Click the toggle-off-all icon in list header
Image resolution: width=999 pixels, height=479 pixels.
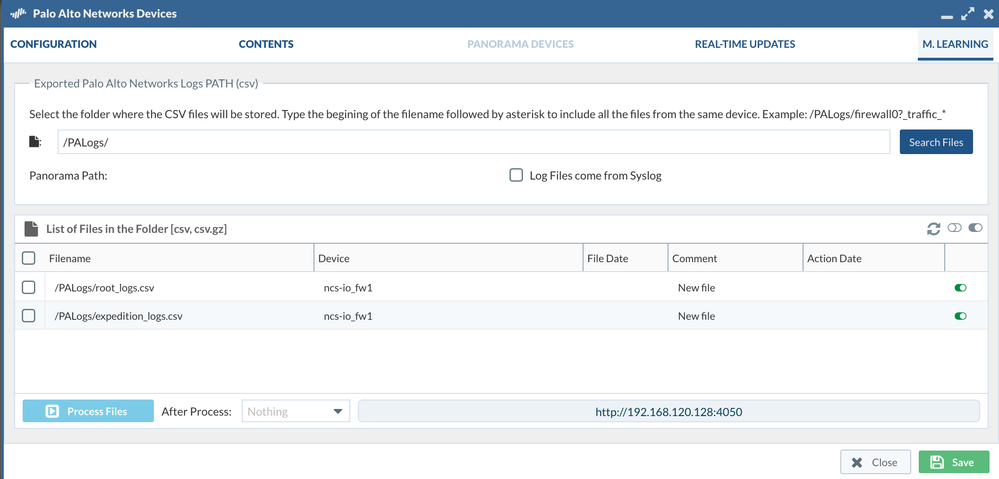954,228
